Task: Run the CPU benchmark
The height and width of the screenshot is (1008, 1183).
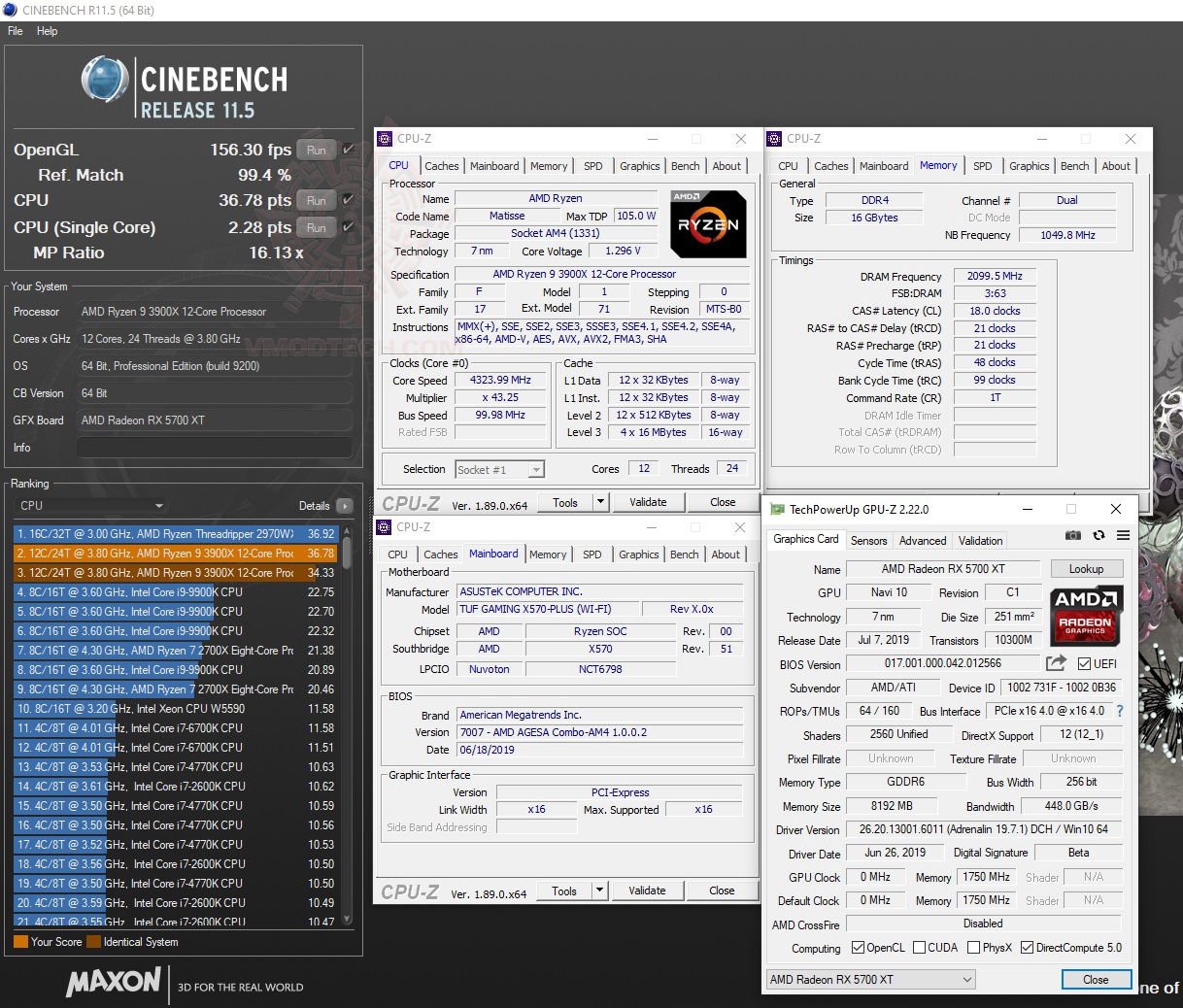Action: (317, 200)
